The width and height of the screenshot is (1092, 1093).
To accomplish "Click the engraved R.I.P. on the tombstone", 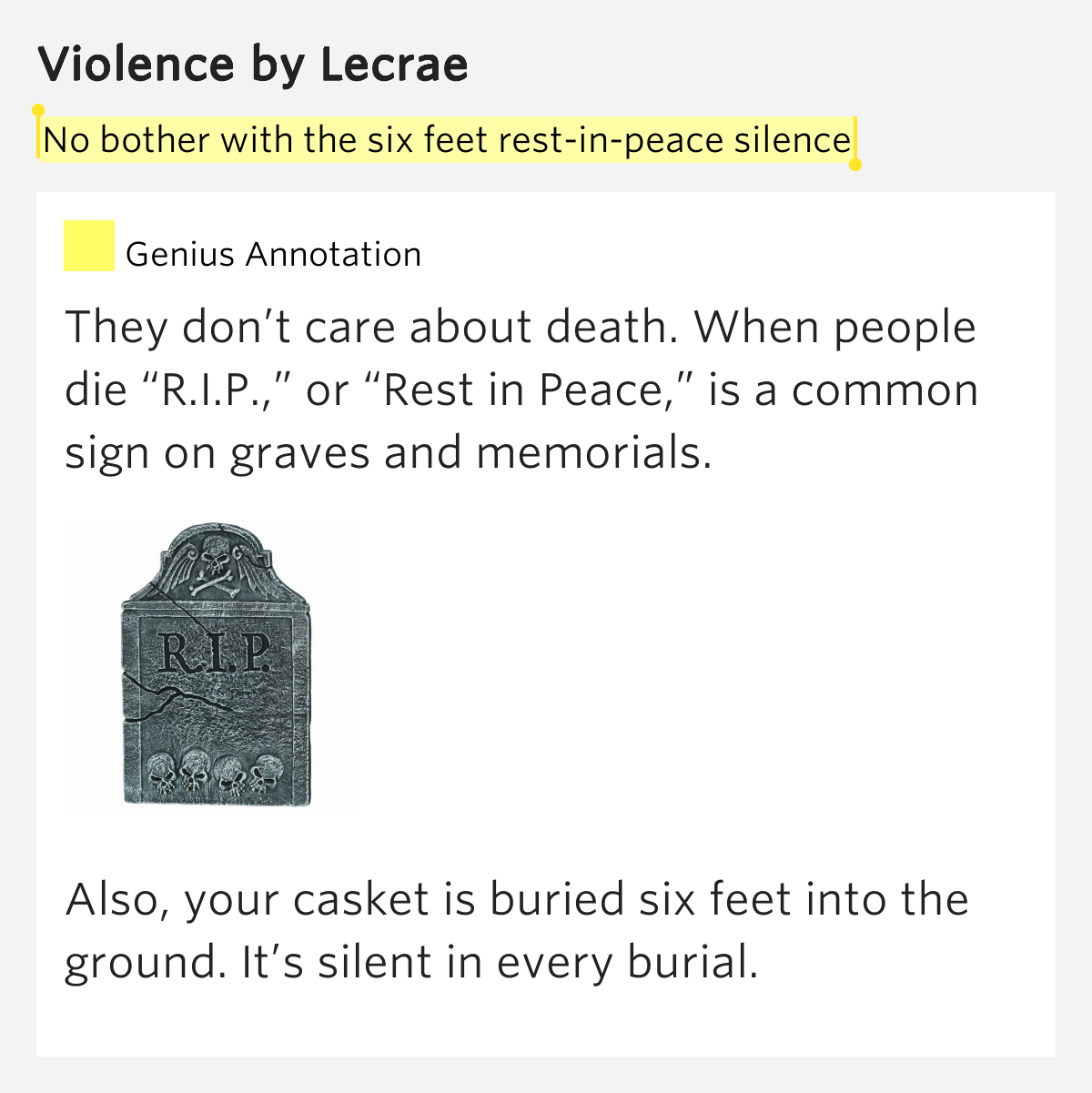I will (214, 652).
